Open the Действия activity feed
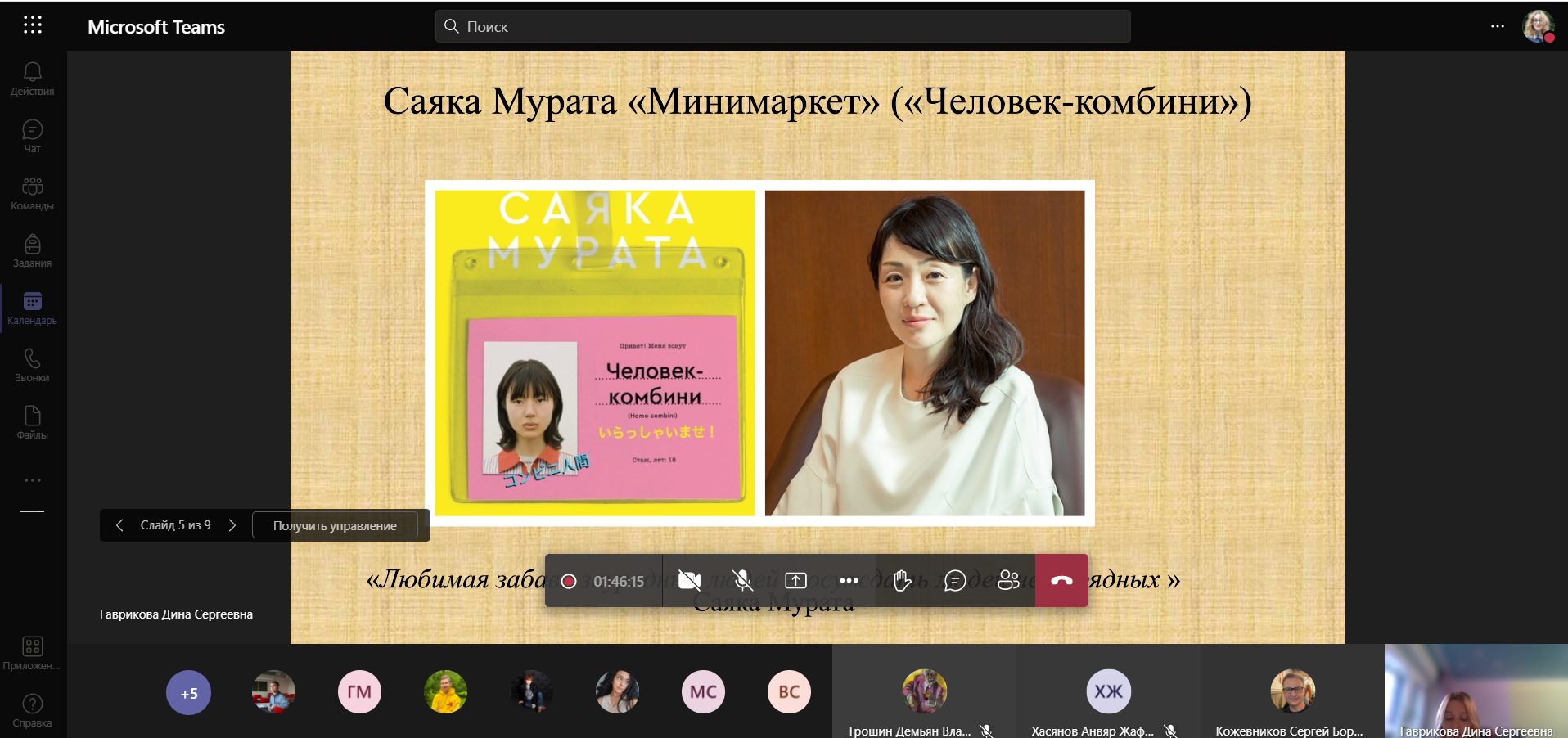Image resolution: width=1568 pixels, height=738 pixels. click(33, 79)
